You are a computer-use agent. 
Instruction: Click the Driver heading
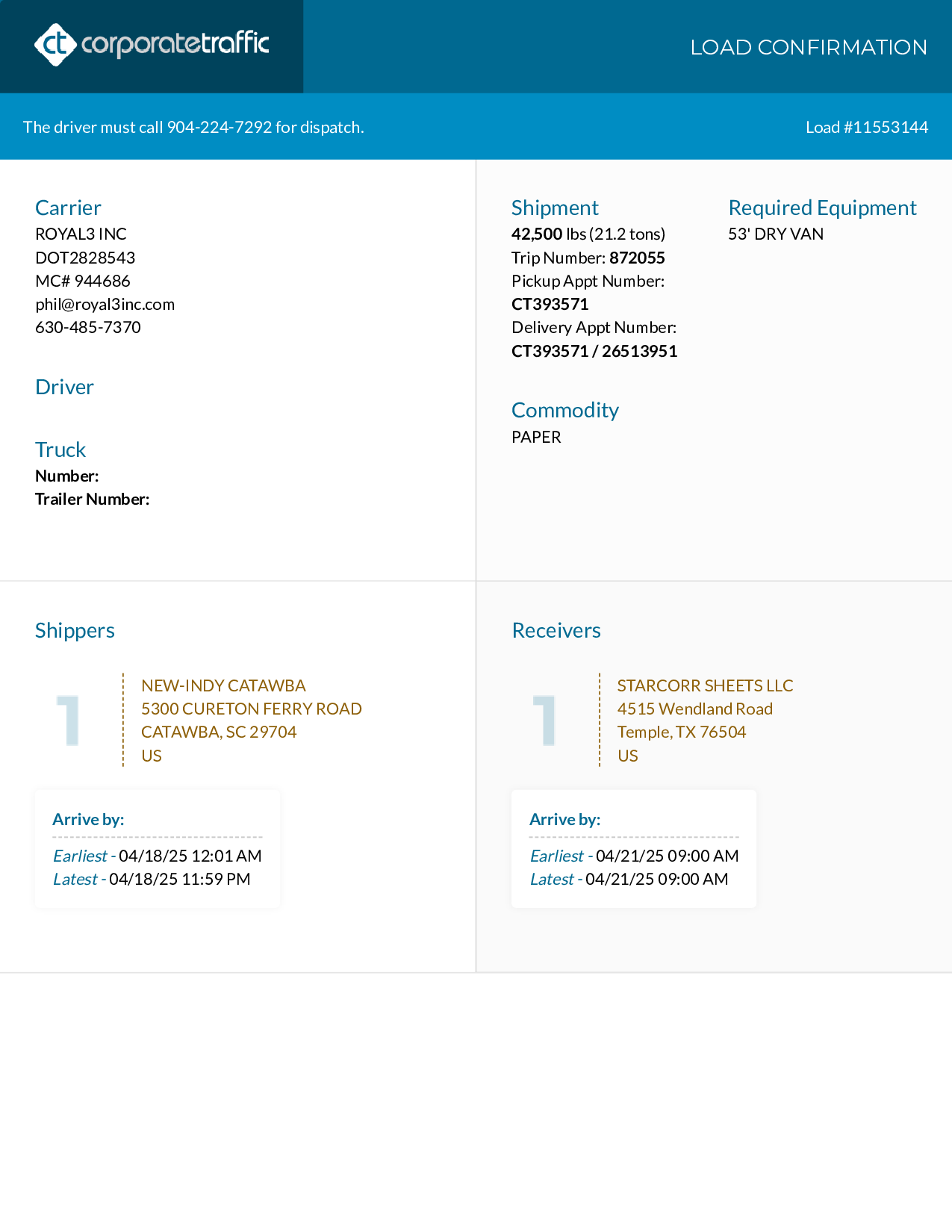tap(64, 387)
